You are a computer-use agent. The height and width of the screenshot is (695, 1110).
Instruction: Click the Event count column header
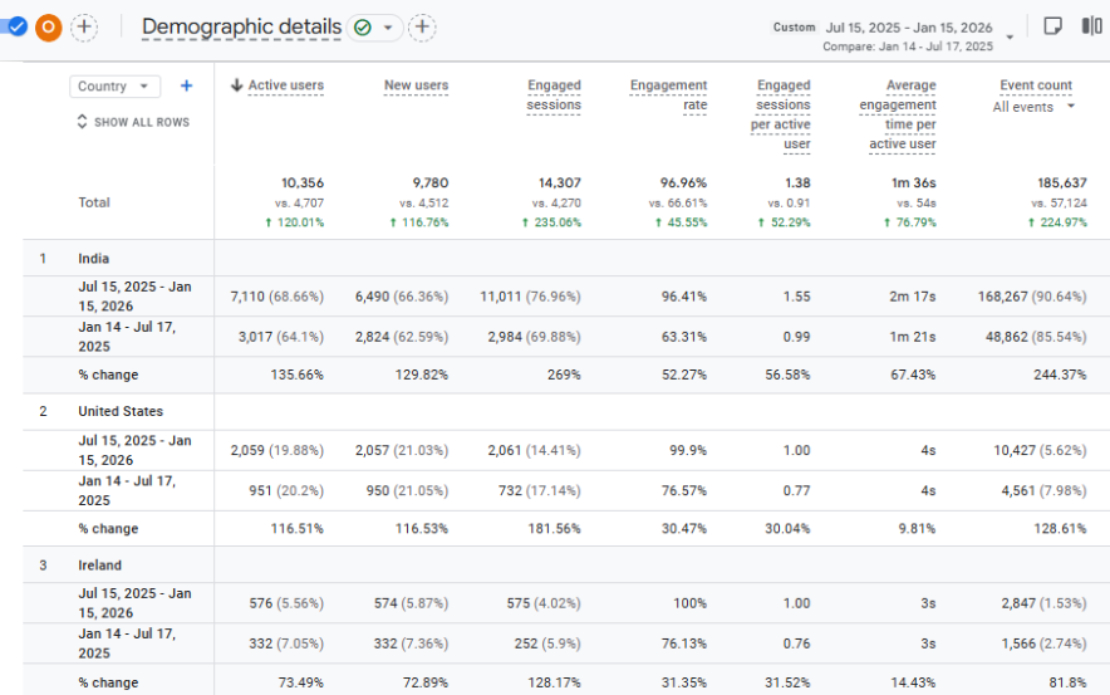tap(1036, 86)
